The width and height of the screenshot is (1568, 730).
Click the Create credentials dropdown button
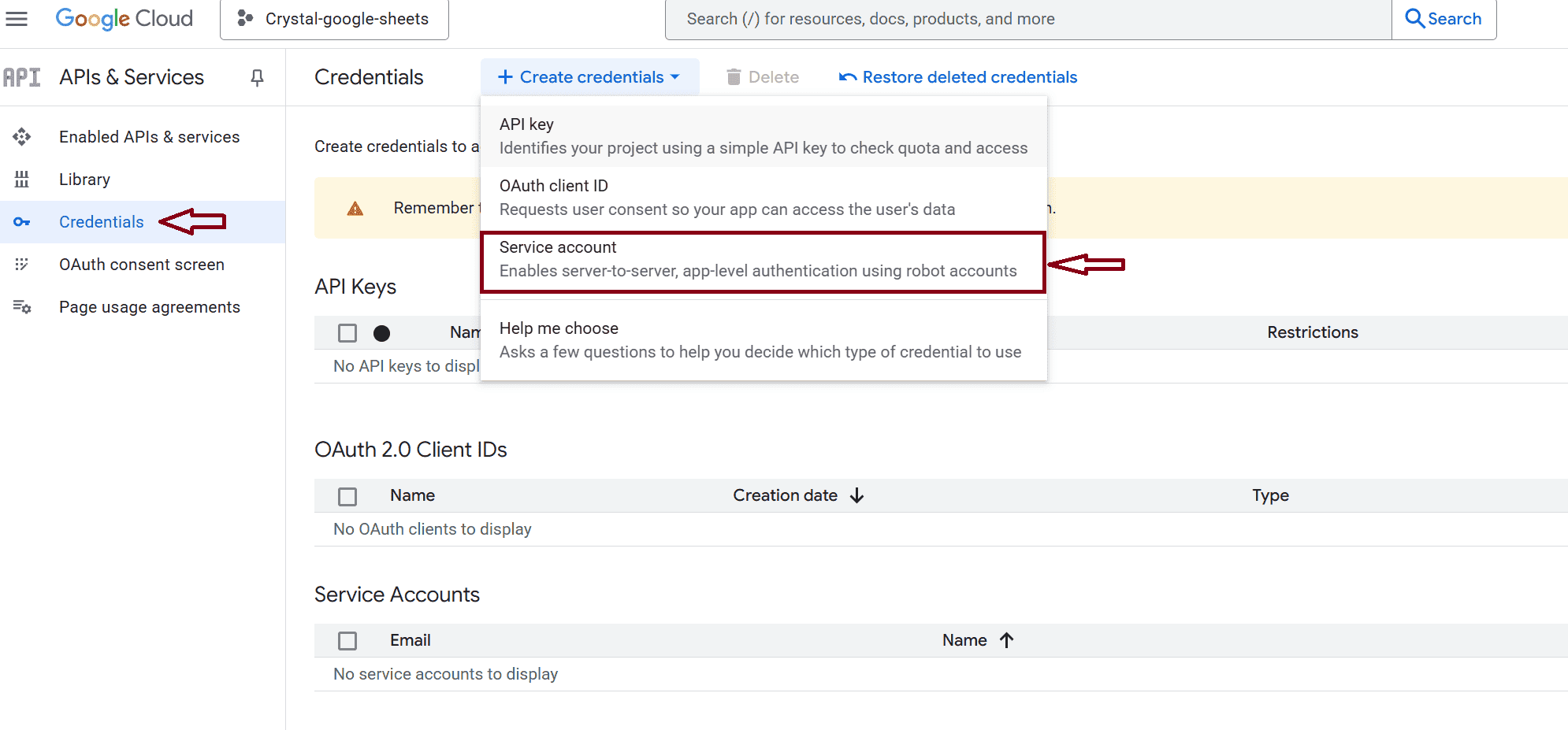click(590, 77)
